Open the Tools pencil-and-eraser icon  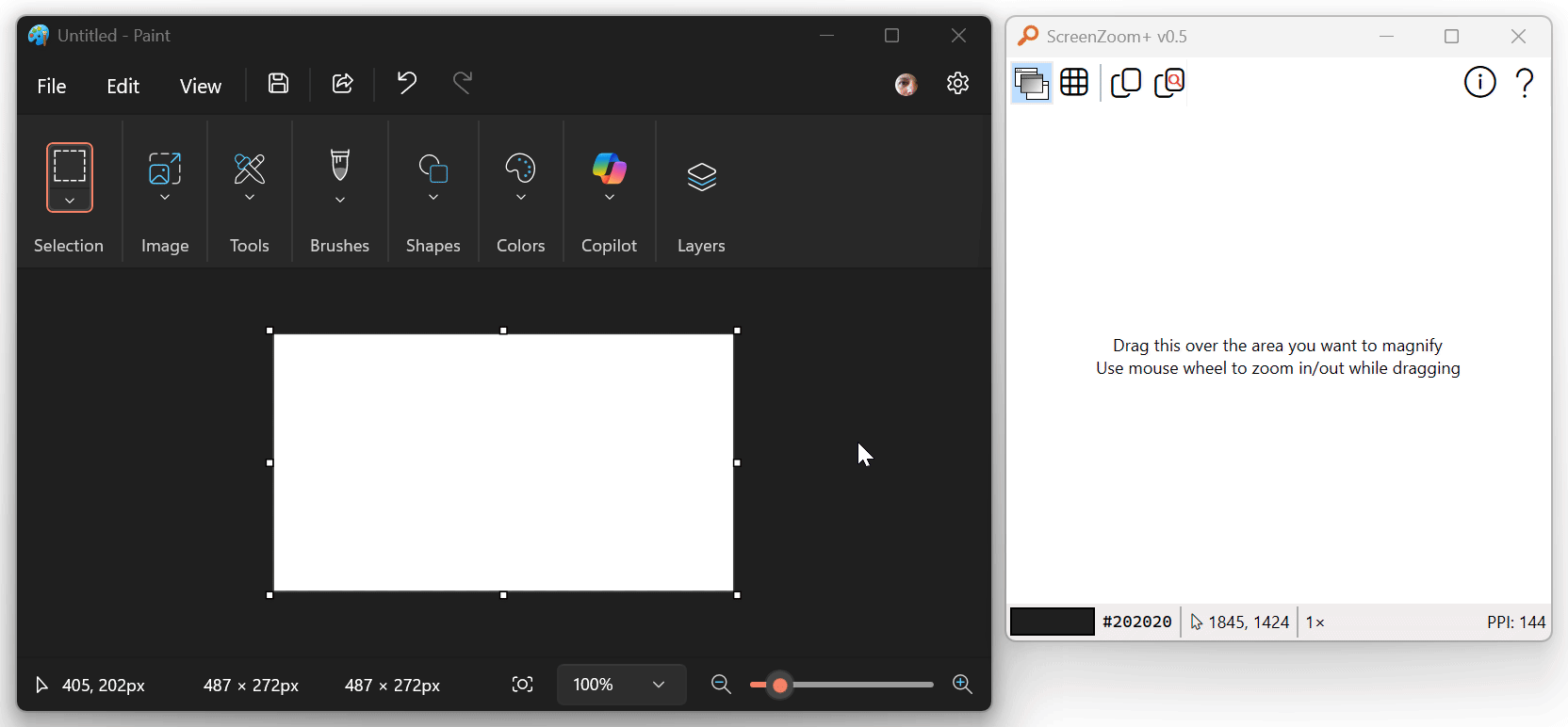pos(250,169)
